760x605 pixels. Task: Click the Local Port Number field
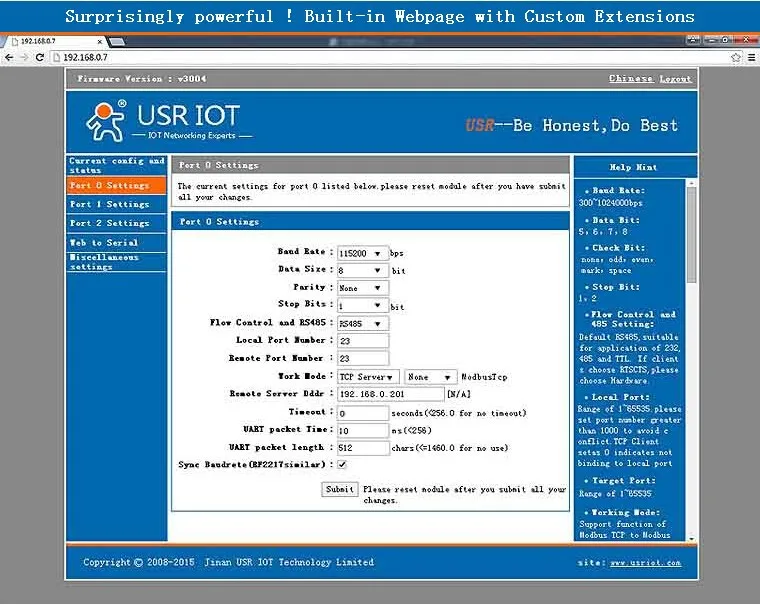[363, 341]
